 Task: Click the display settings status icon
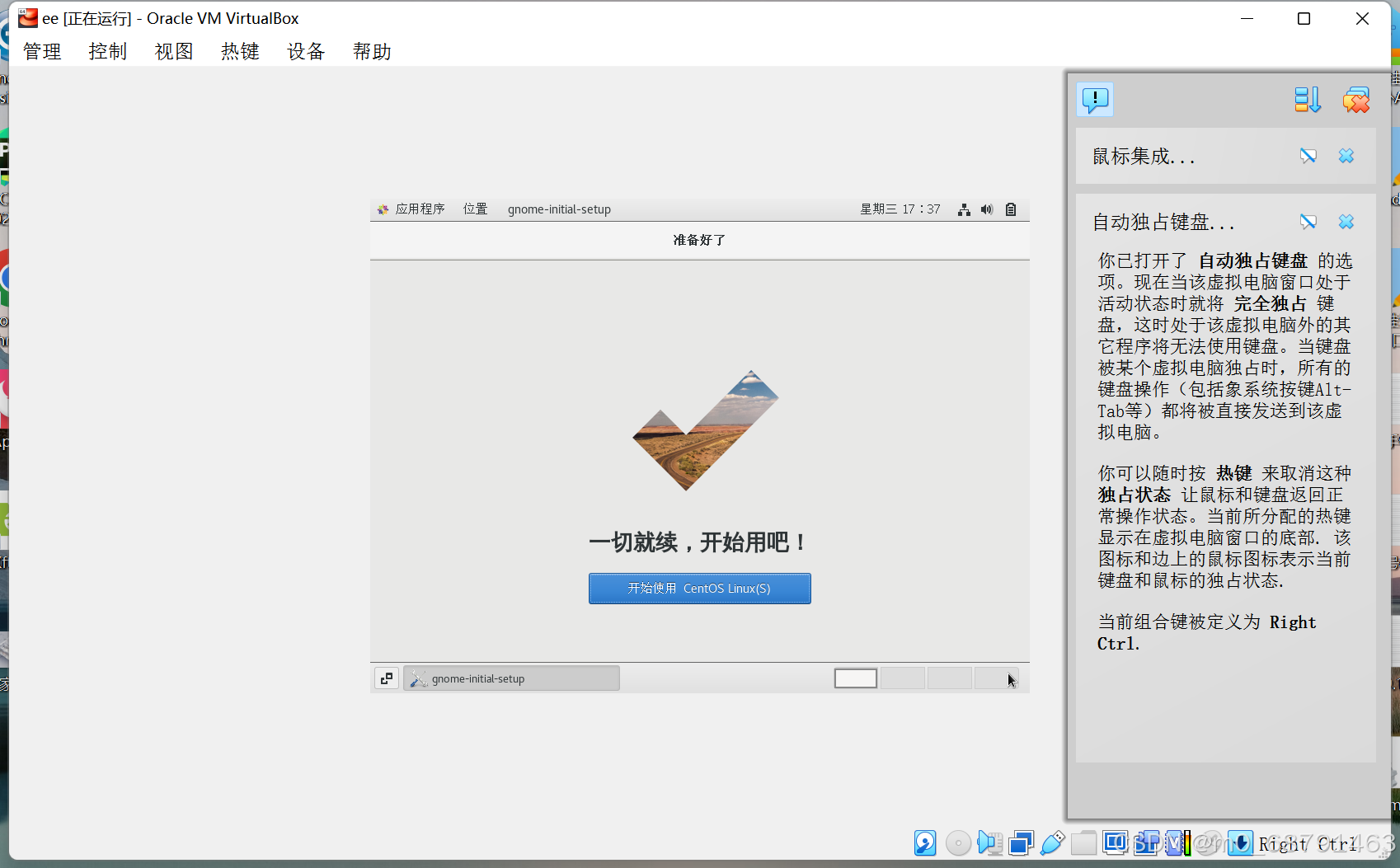[x=1115, y=842]
